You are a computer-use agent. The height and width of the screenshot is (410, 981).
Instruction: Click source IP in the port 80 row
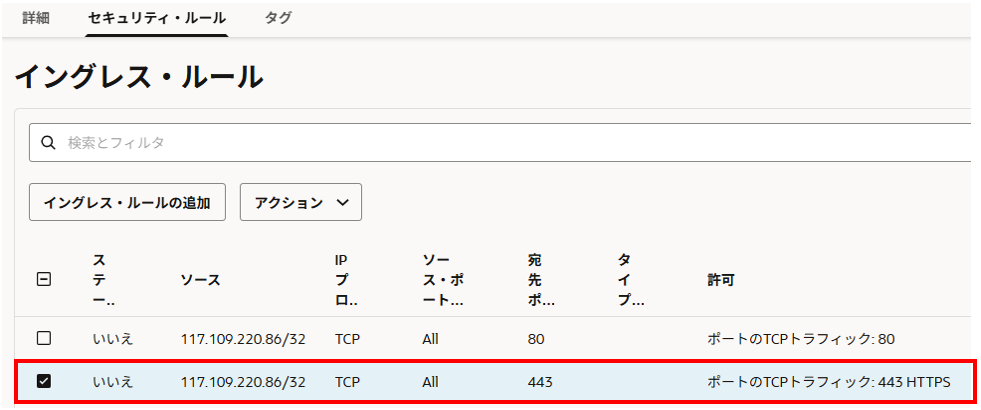[x=243, y=339]
